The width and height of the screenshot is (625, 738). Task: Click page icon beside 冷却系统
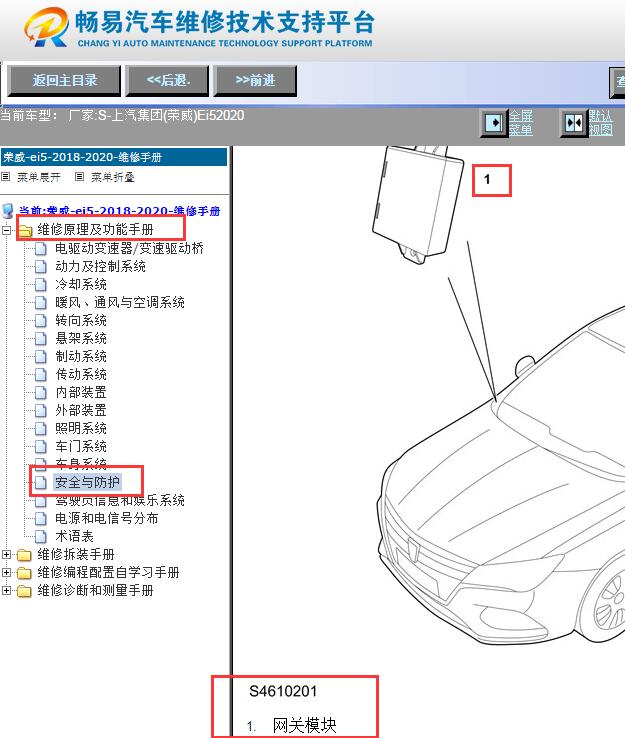coord(41,284)
